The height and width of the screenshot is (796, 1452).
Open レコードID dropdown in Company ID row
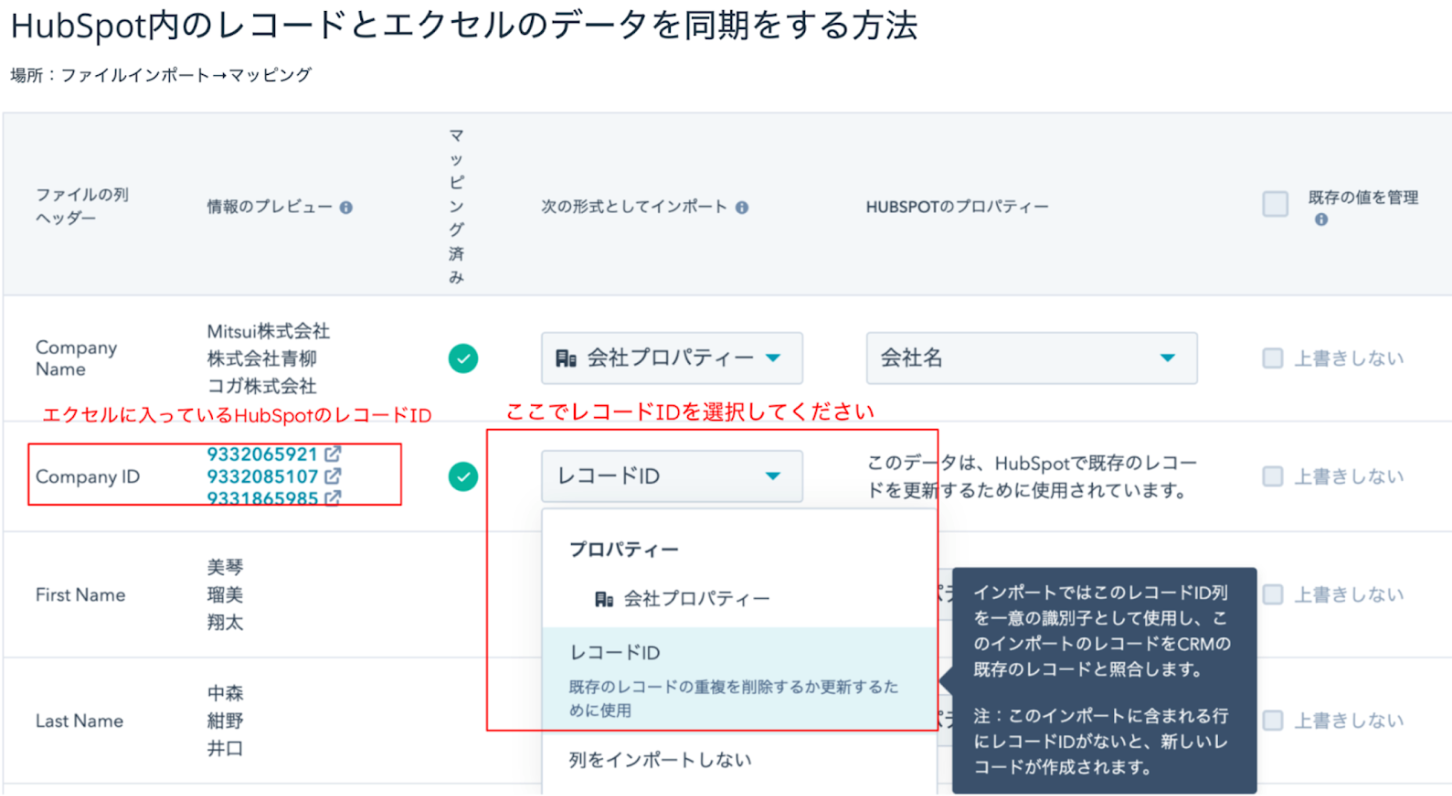672,477
